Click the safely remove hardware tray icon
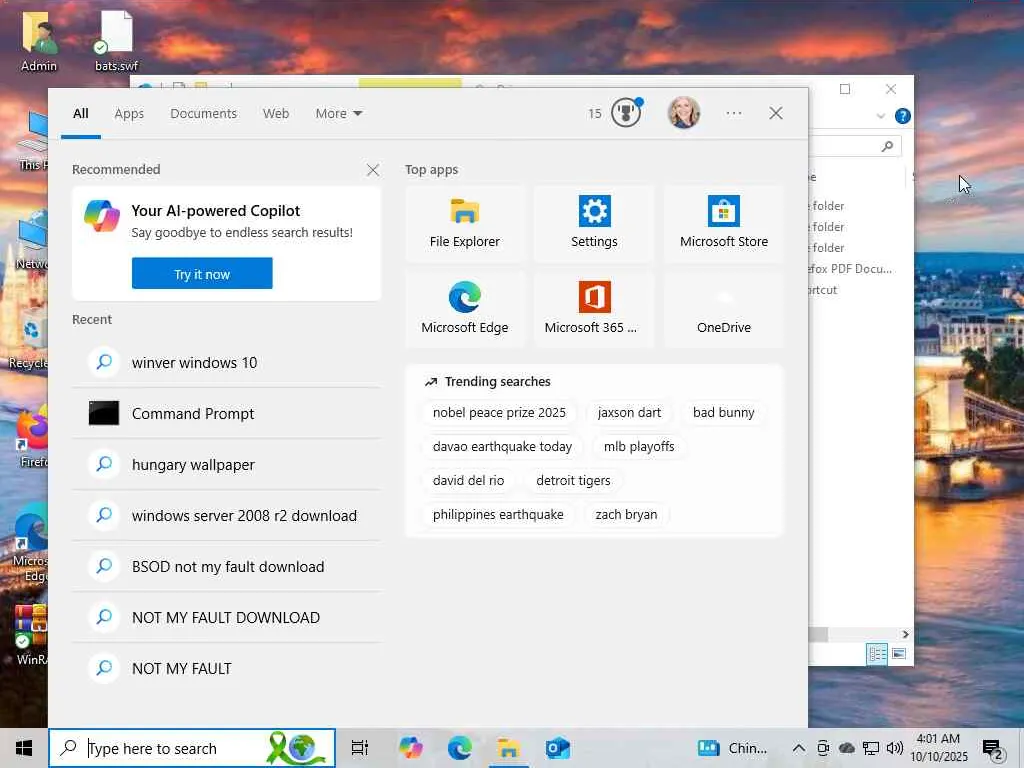 tap(823, 748)
